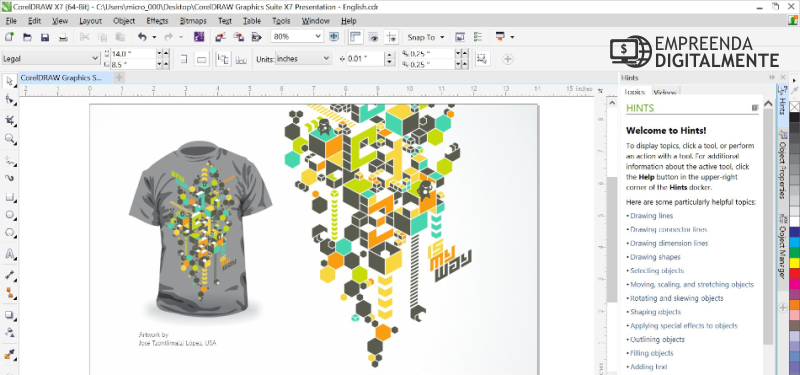Viewport: 800px width, 375px height.
Task: Click the Open file icon
Action: [x=27, y=37]
